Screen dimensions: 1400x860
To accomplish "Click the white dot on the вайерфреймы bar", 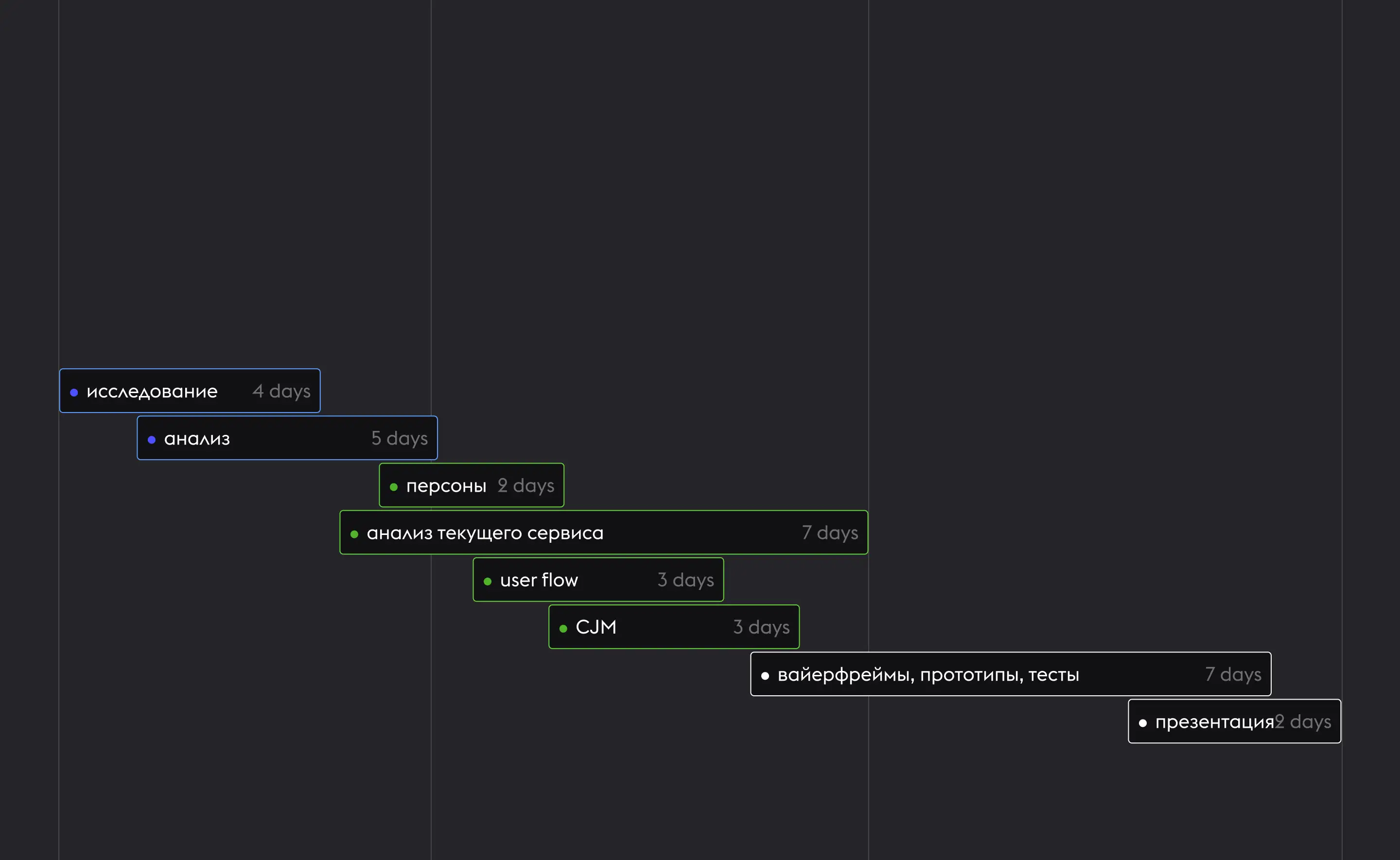I will pyautogui.click(x=765, y=676).
